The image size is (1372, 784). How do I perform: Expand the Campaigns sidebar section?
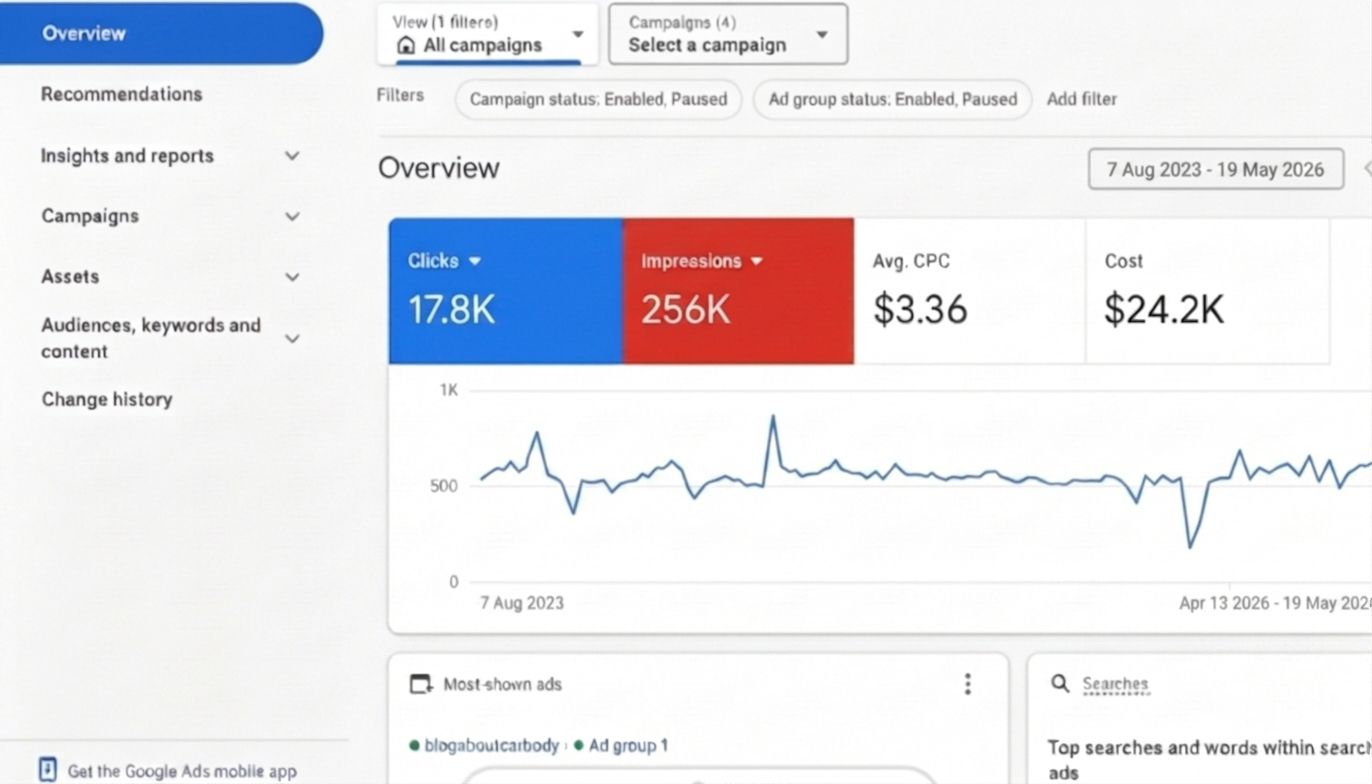pos(292,216)
